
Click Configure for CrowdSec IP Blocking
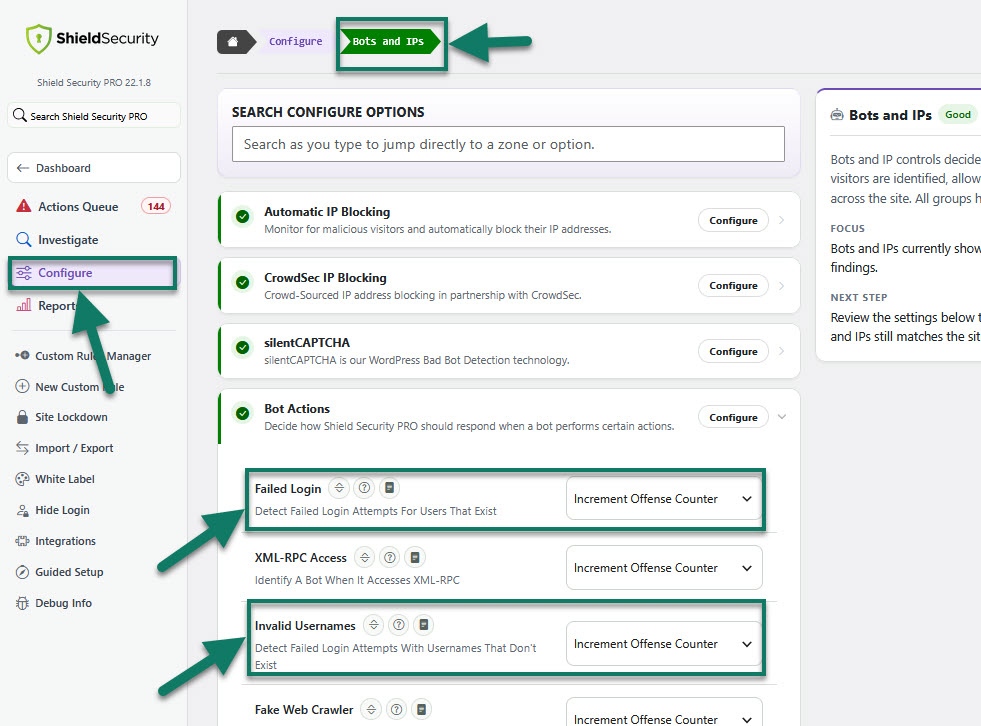(733, 285)
